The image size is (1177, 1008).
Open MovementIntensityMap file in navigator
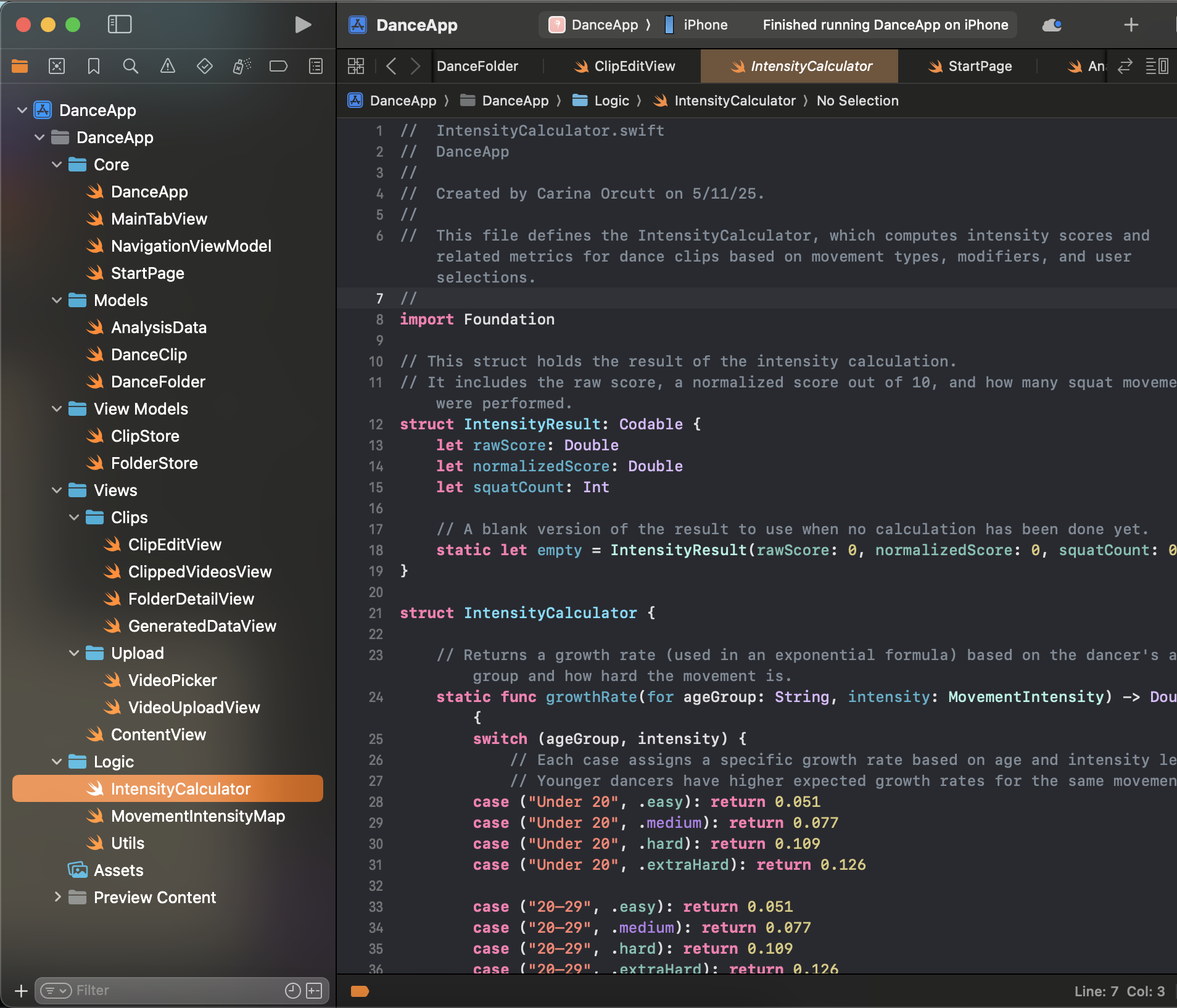point(185,816)
